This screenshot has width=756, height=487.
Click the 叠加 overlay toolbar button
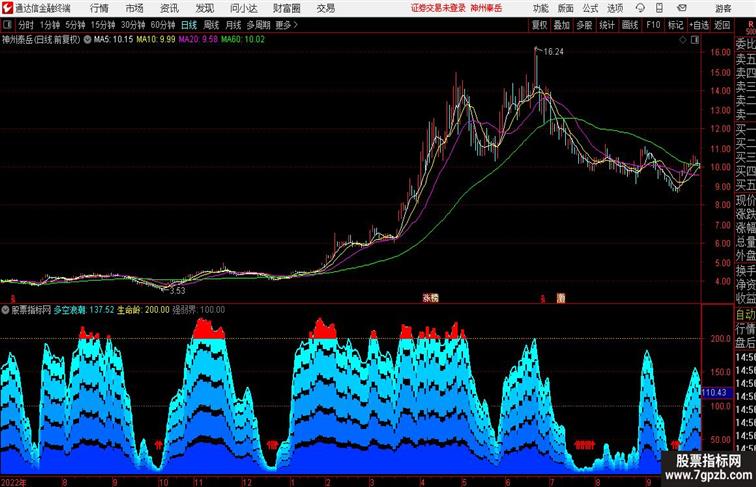(562, 25)
